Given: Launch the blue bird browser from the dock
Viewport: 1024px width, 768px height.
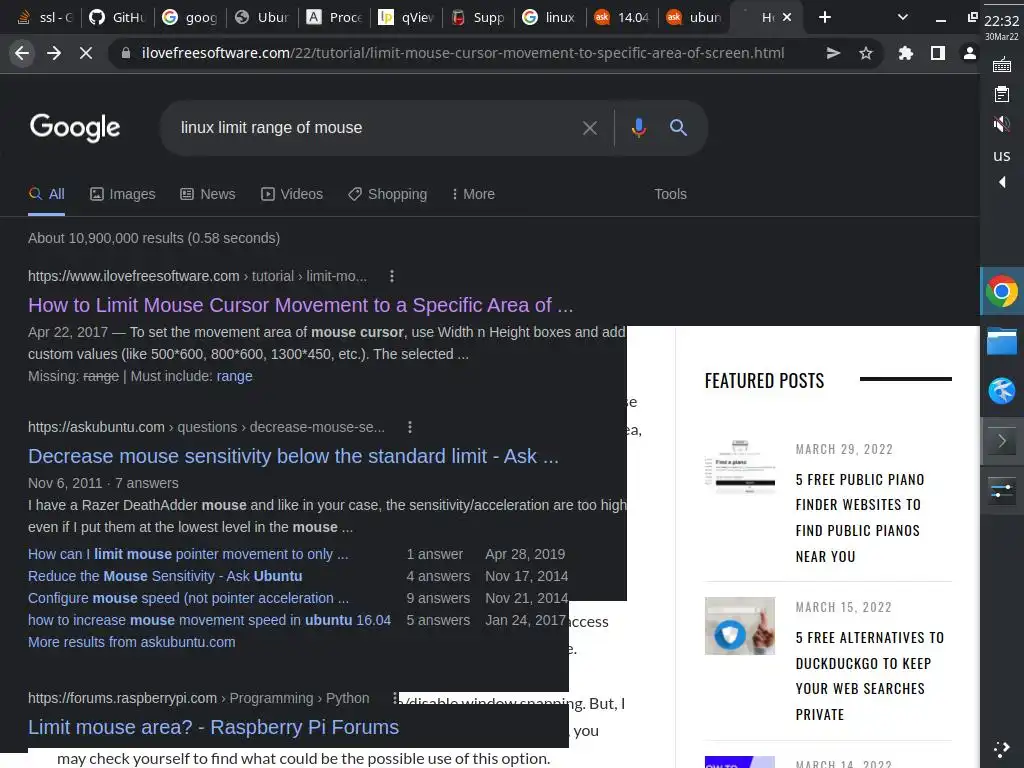Looking at the screenshot, I should click(1002, 391).
